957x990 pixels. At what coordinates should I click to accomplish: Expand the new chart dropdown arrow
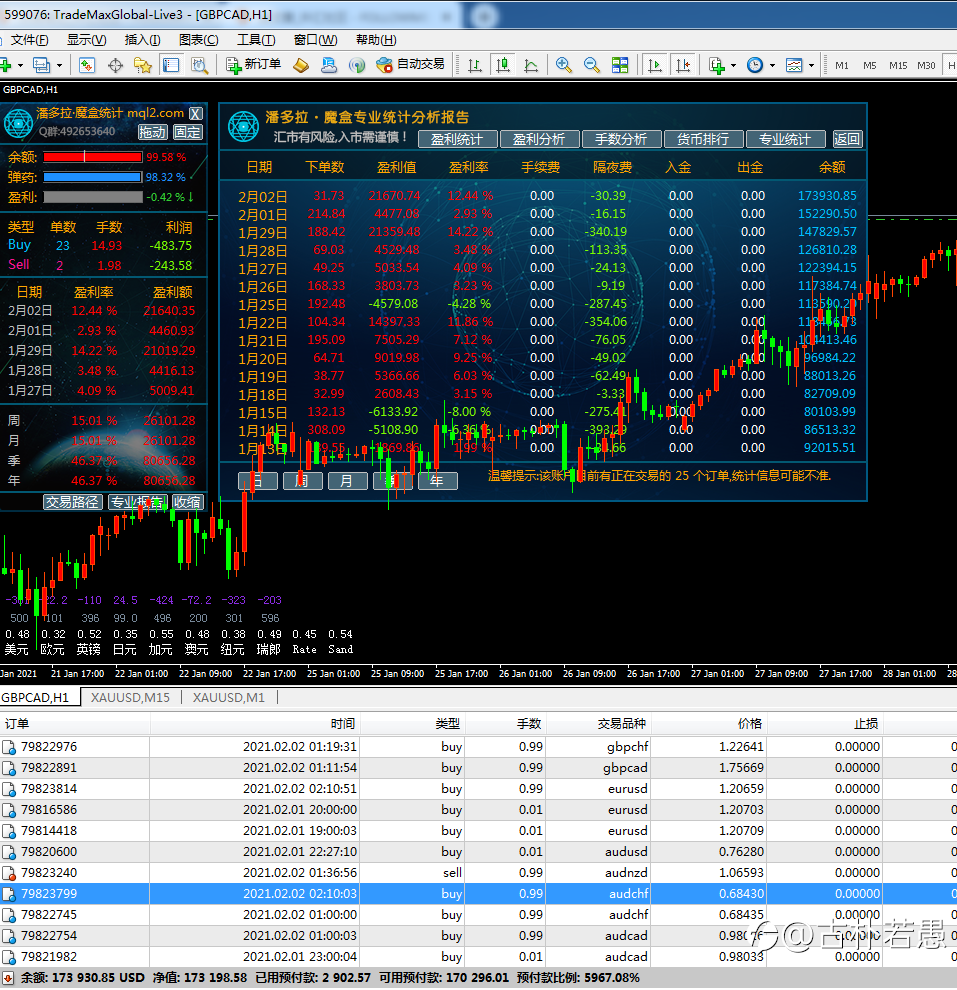point(21,65)
